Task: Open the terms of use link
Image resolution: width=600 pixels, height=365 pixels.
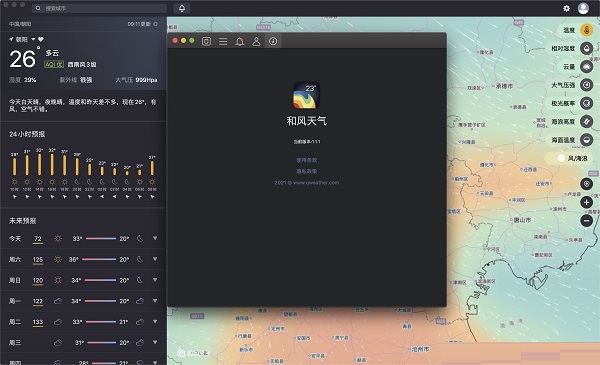Action: point(307,160)
